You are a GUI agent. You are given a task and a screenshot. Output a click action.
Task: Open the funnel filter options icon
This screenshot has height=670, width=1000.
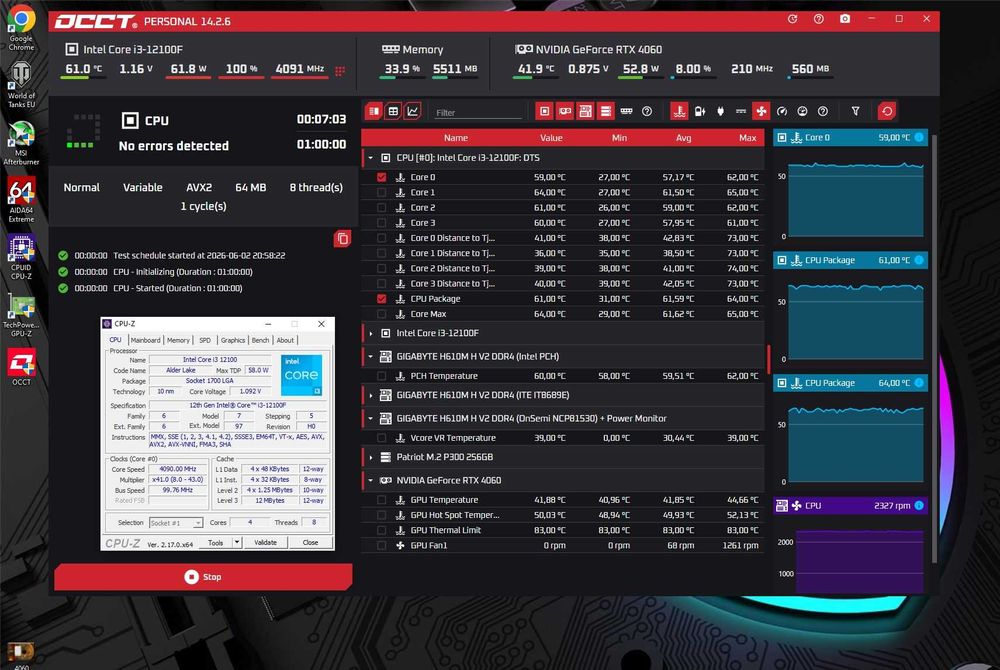856,112
